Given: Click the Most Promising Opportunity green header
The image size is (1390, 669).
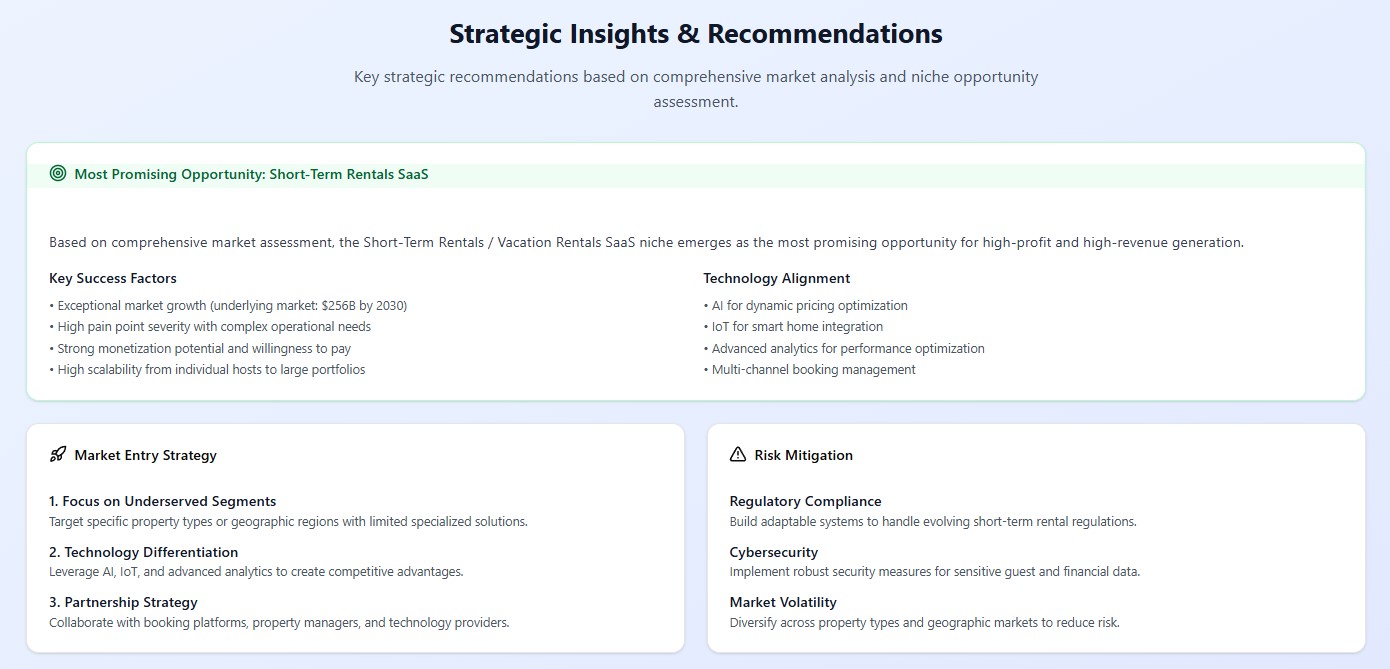Looking at the screenshot, I should pyautogui.click(x=251, y=174).
